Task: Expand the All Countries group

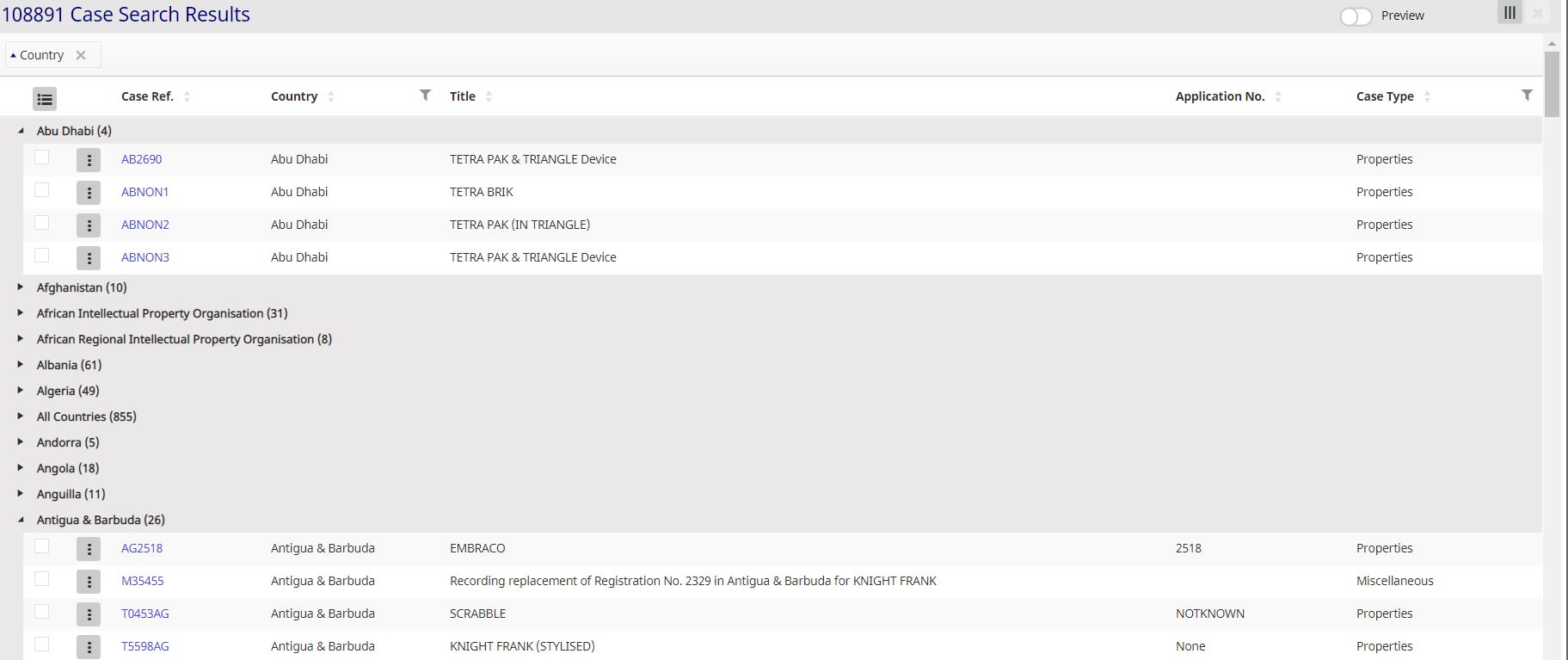Action: [21, 416]
